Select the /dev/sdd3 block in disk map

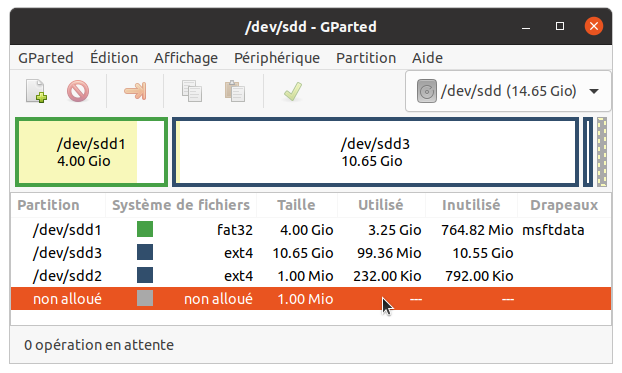pyautogui.click(x=375, y=152)
